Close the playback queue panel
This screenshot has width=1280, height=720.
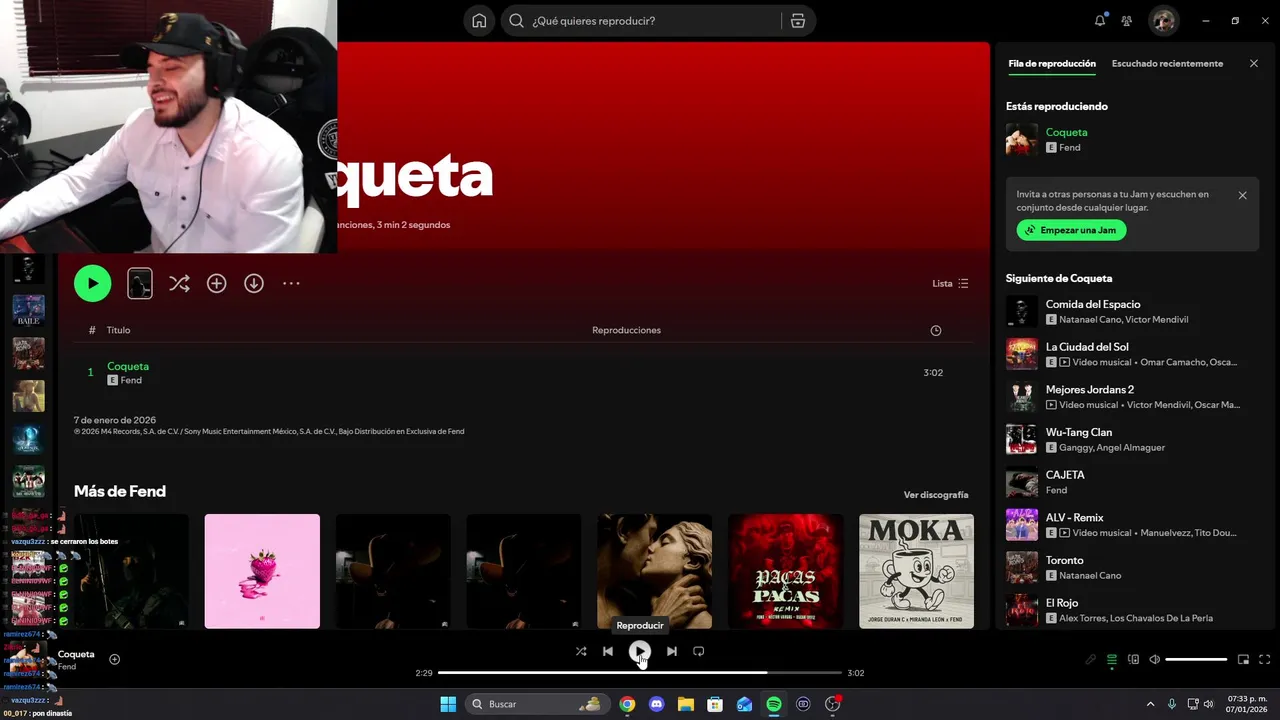click(1254, 63)
